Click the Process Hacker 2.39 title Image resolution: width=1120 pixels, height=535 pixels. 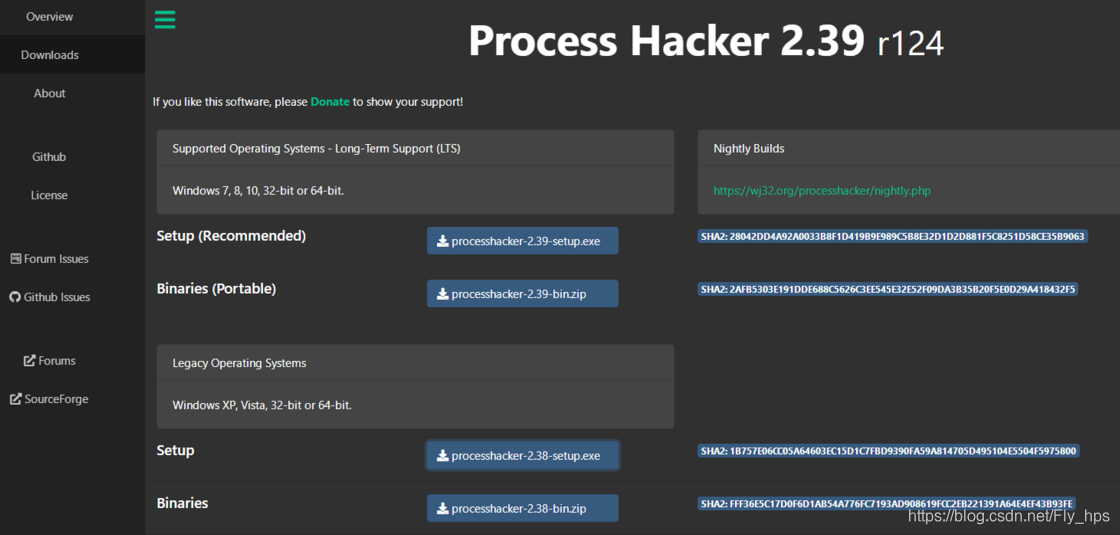click(x=667, y=41)
